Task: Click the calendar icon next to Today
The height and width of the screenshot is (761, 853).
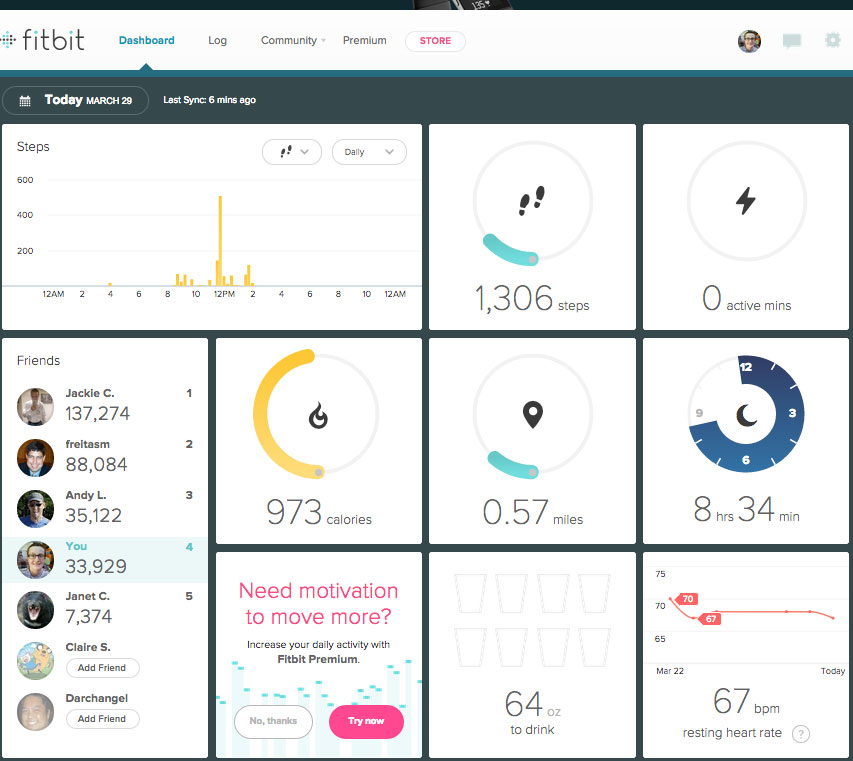Action: coord(23,100)
